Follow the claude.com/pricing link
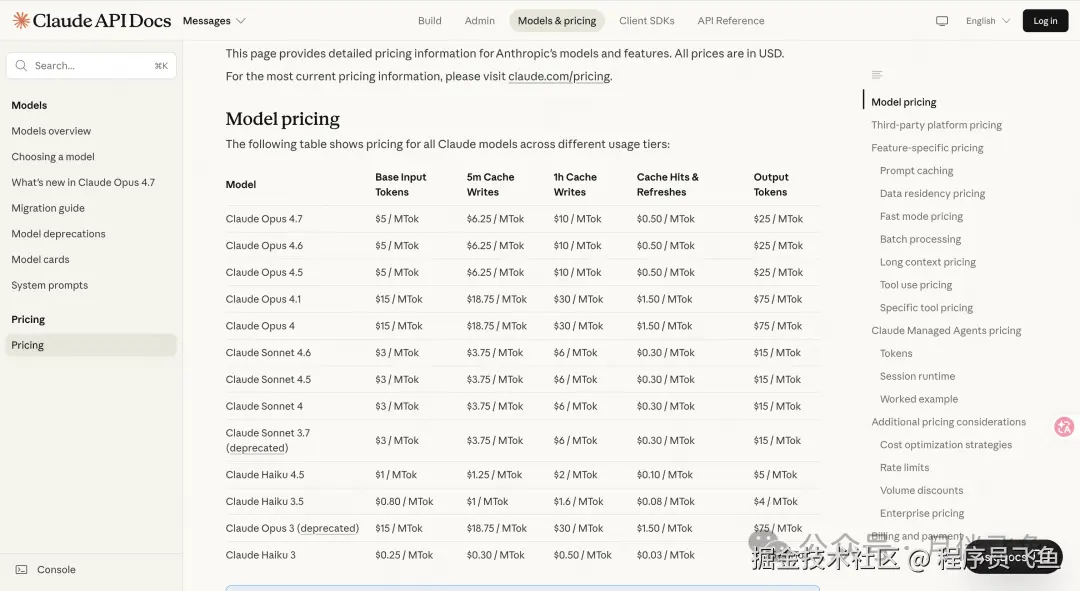The height and width of the screenshot is (591, 1080). tap(559, 76)
